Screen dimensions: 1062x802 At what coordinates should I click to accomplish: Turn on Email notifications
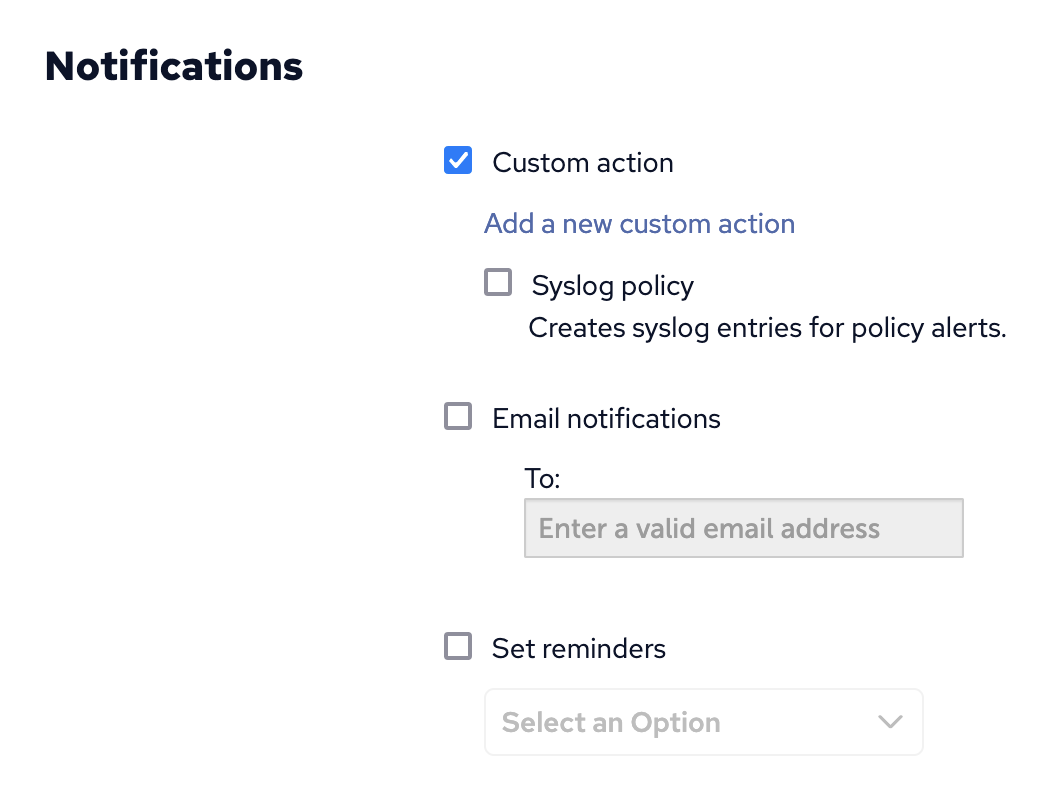click(x=457, y=416)
